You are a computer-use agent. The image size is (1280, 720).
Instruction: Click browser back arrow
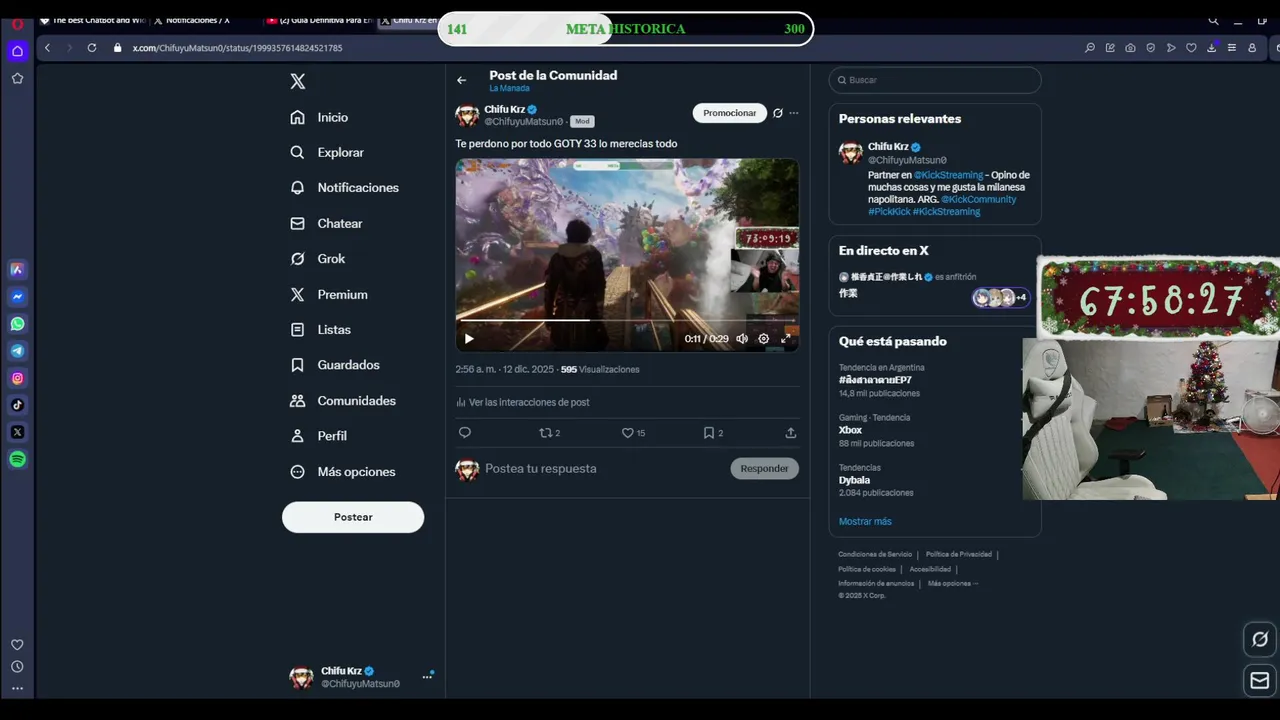(x=47, y=47)
